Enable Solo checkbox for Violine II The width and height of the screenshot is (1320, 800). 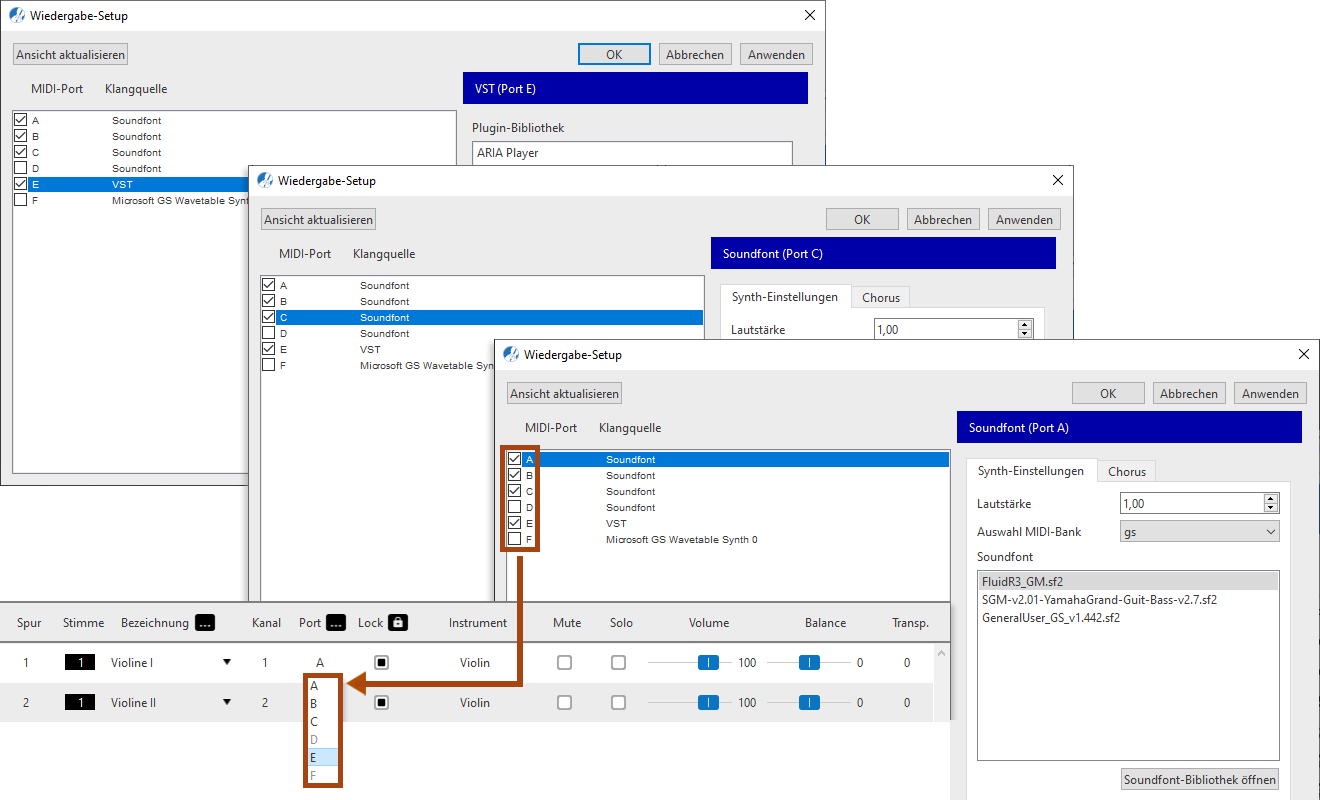[619, 702]
